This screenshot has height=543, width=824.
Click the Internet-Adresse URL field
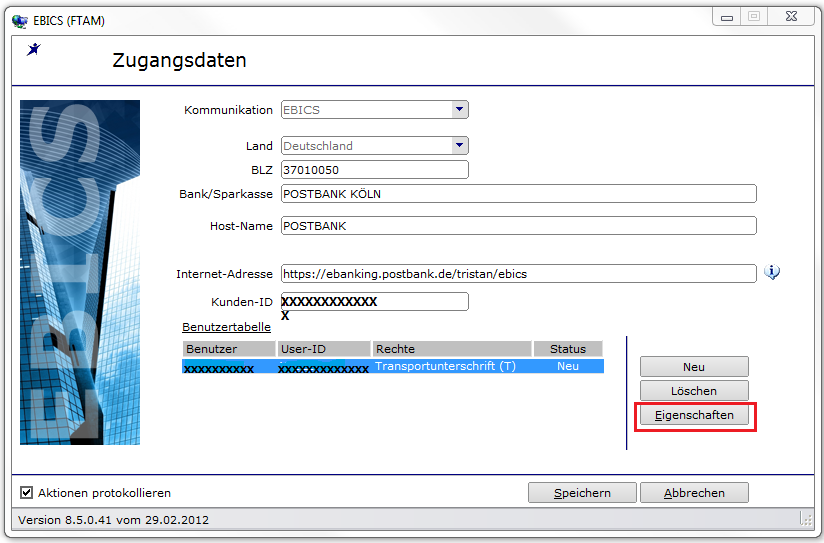point(519,273)
